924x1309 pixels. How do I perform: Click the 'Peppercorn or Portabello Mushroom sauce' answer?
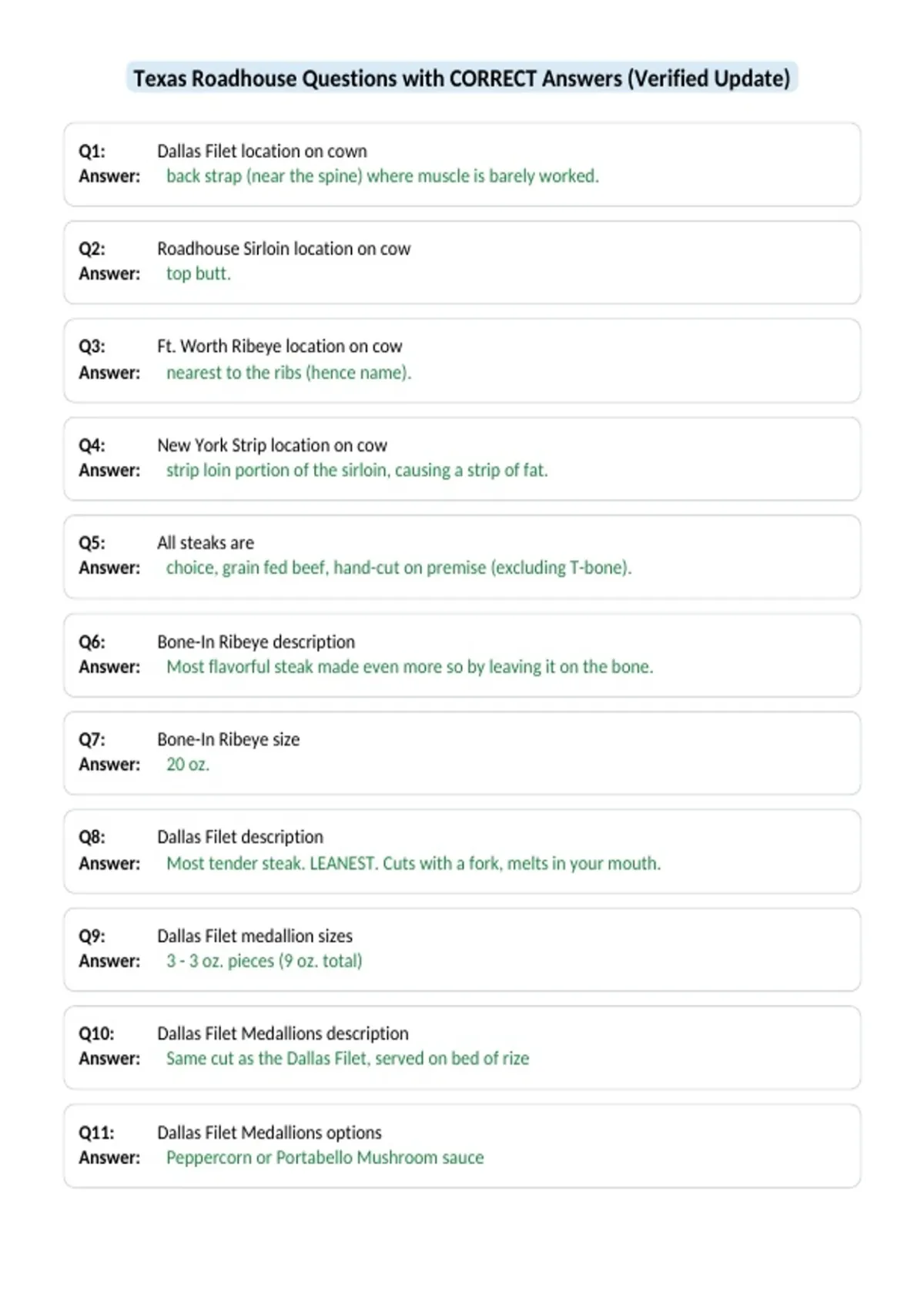(x=325, y=1158)
